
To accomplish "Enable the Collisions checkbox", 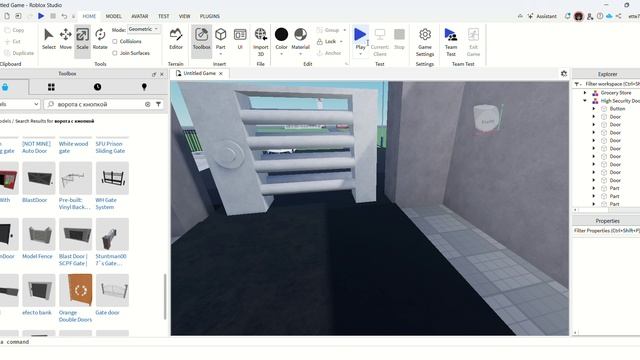I will pyautogui.click(x=115, y=42).
